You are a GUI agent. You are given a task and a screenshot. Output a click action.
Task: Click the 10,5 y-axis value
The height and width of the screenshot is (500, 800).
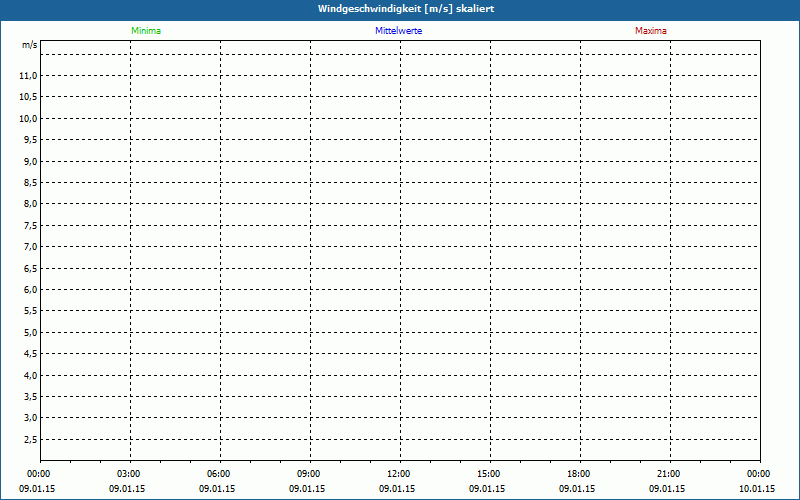click(x=28, y=97)
